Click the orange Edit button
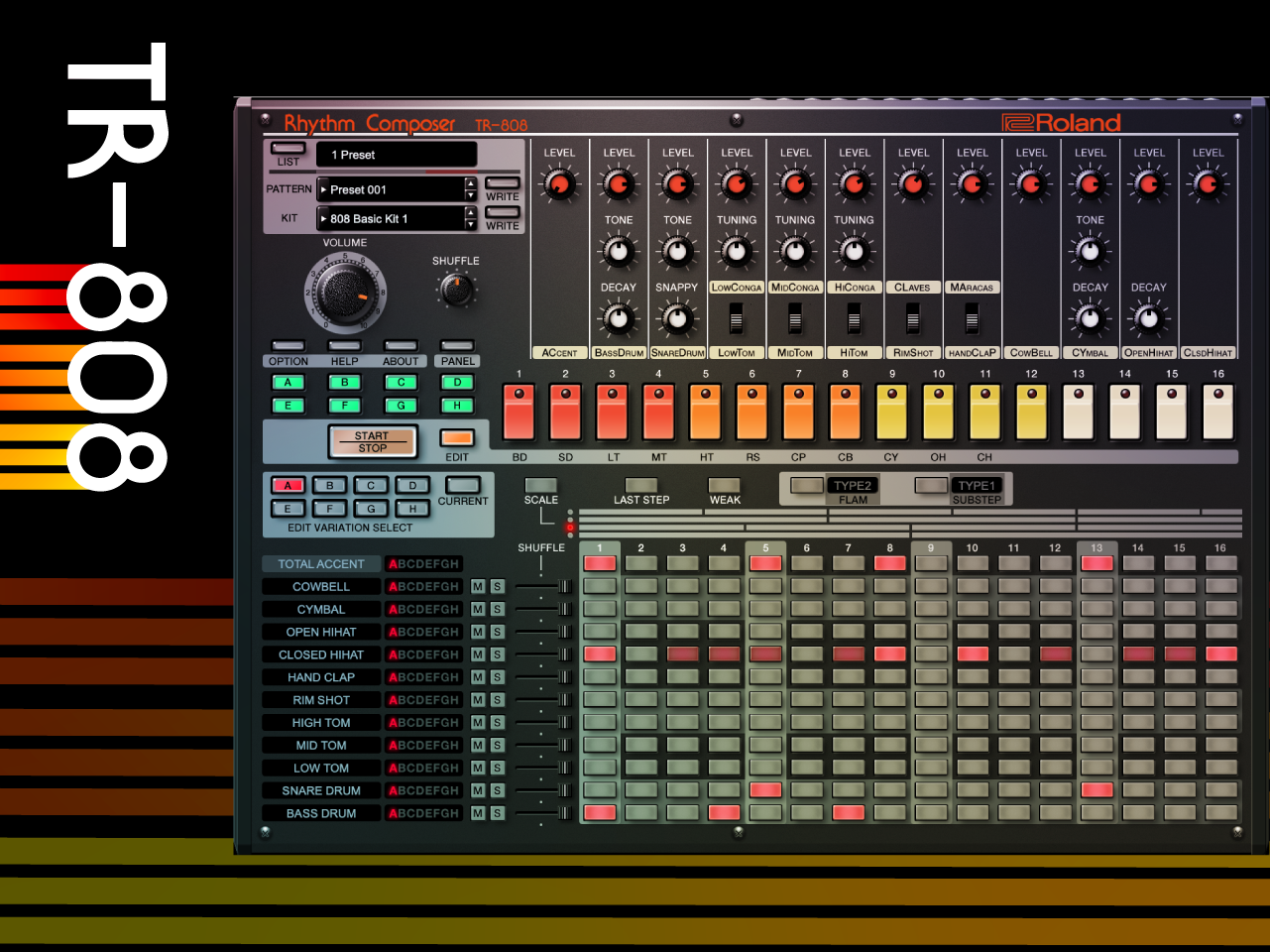 (457, 437)
